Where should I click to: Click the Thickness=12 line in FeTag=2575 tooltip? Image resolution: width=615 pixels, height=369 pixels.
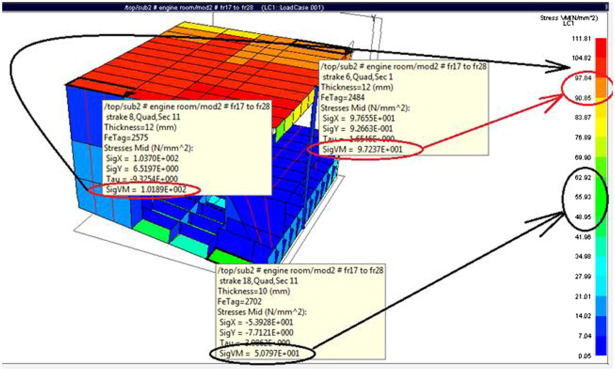[x=140, y=127]
